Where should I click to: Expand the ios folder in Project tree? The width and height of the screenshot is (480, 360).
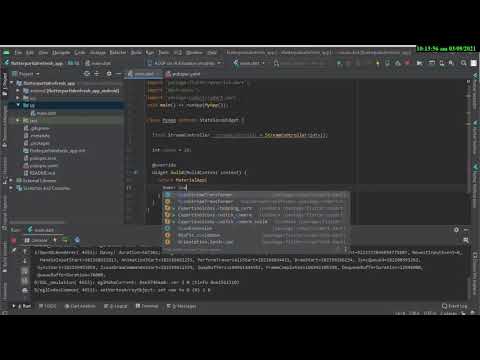(x=18, y=98)
